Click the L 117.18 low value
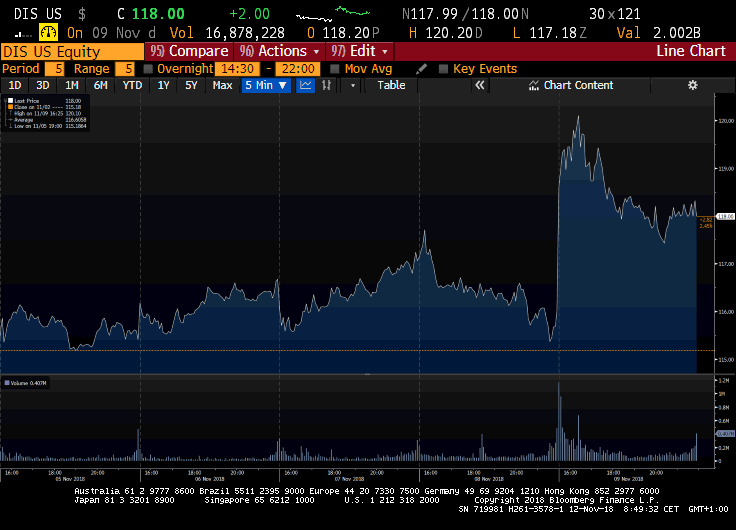The image size is (736, 530). point(549,33)
